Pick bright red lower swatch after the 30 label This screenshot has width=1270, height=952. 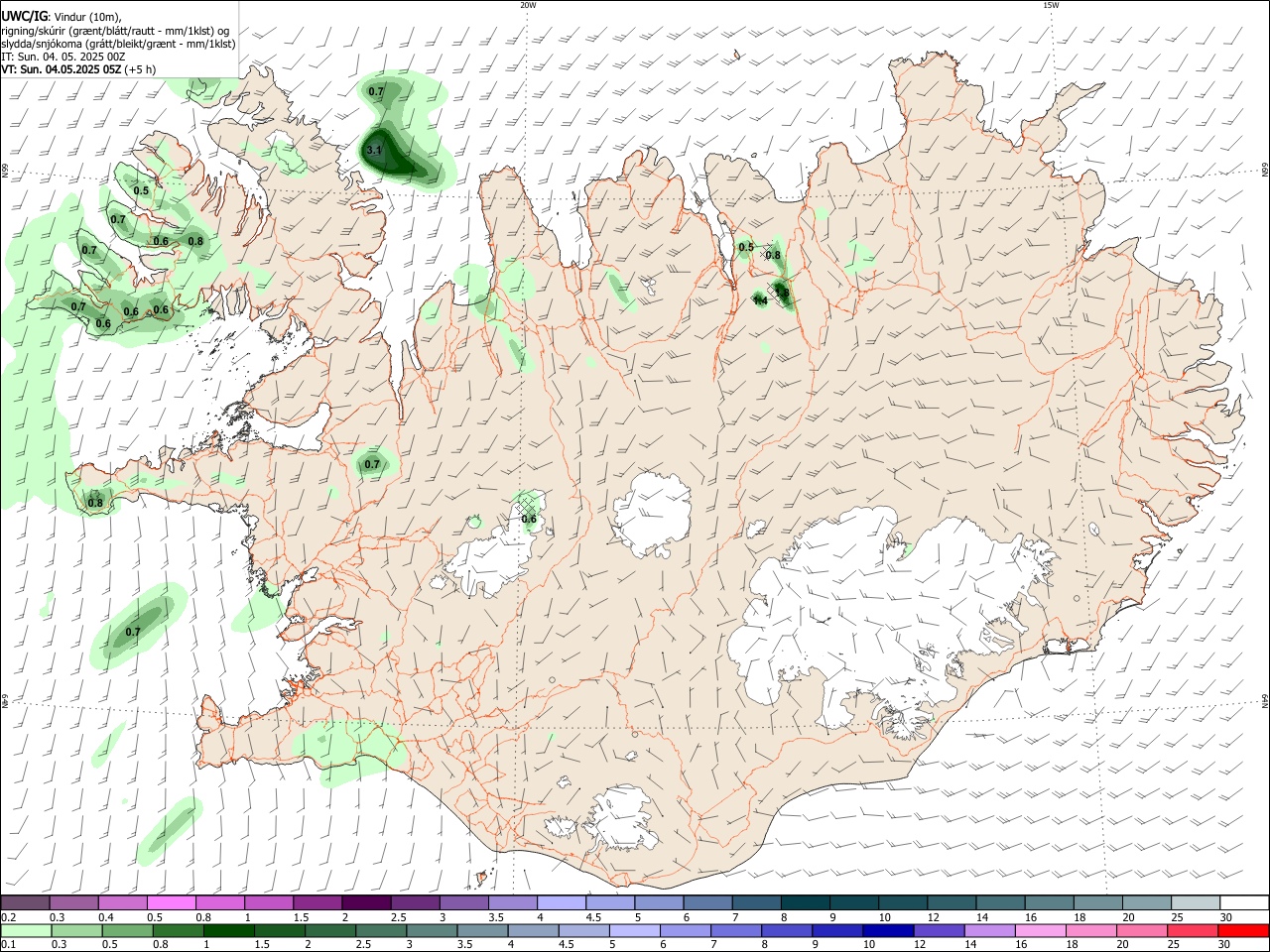[x=1243, y=930]
